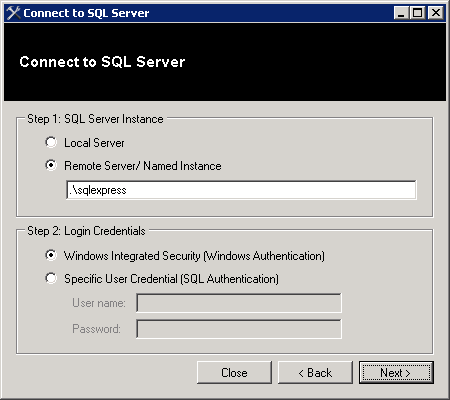Close the window using the title bar X
Image resolution: width=450 pixels, height=400 pixels.
pyautogui.click(x=436, y=13)
